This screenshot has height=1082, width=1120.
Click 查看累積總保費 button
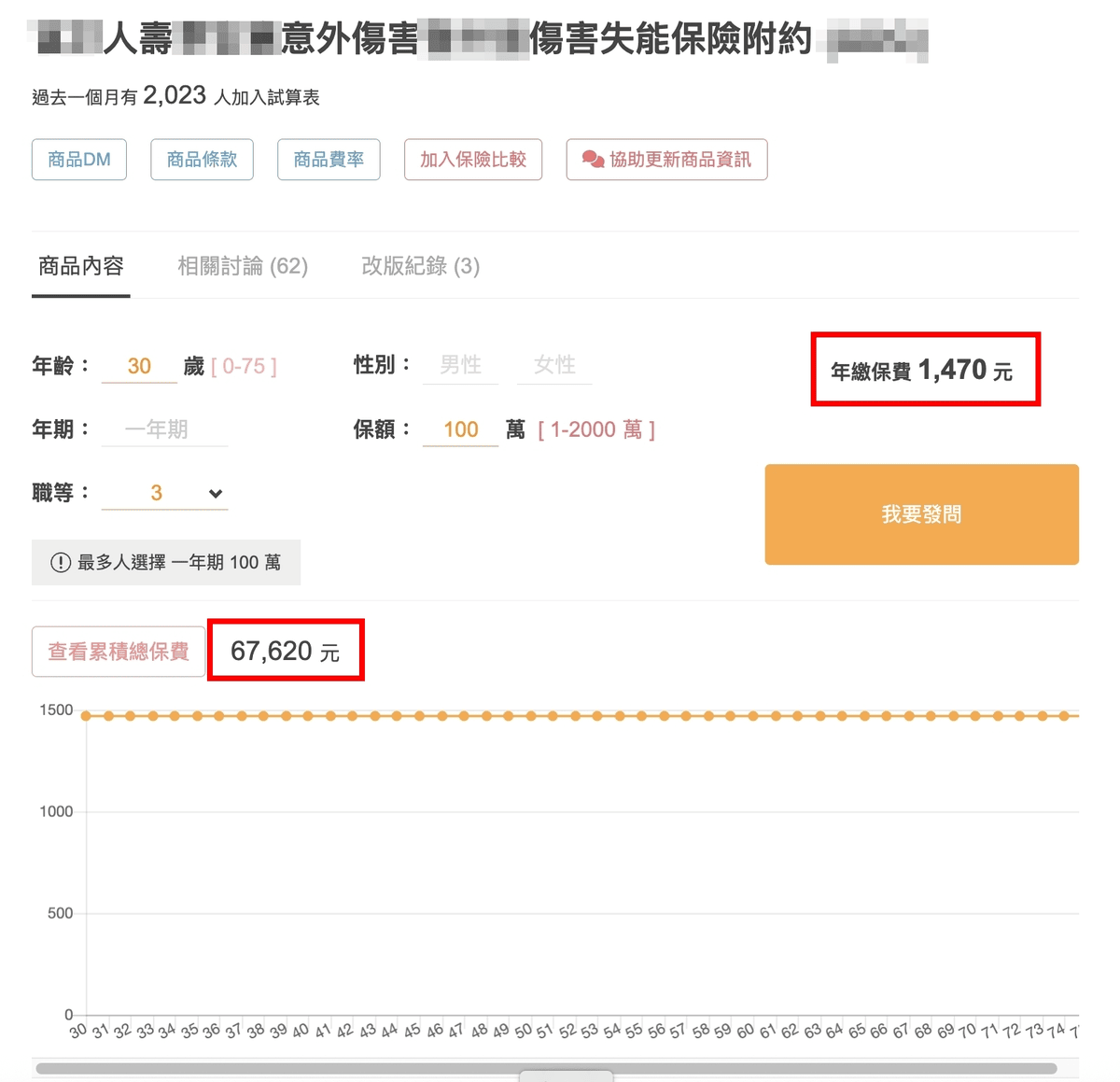[119, 652]
